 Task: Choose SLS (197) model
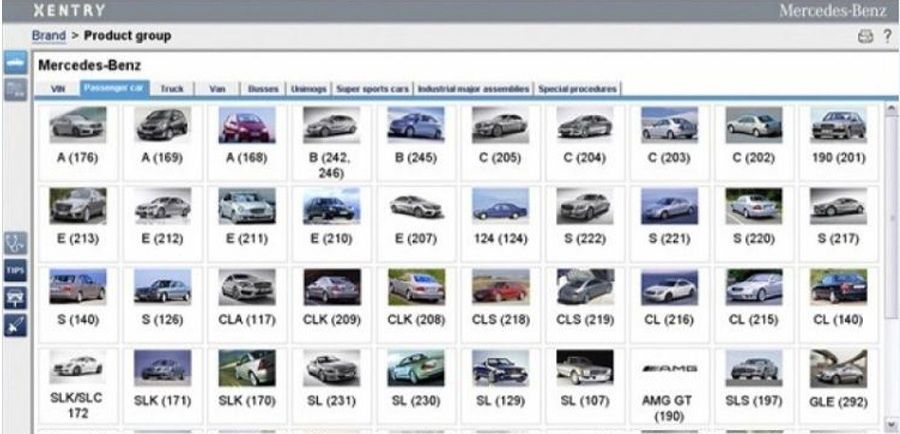pos(754,386)
